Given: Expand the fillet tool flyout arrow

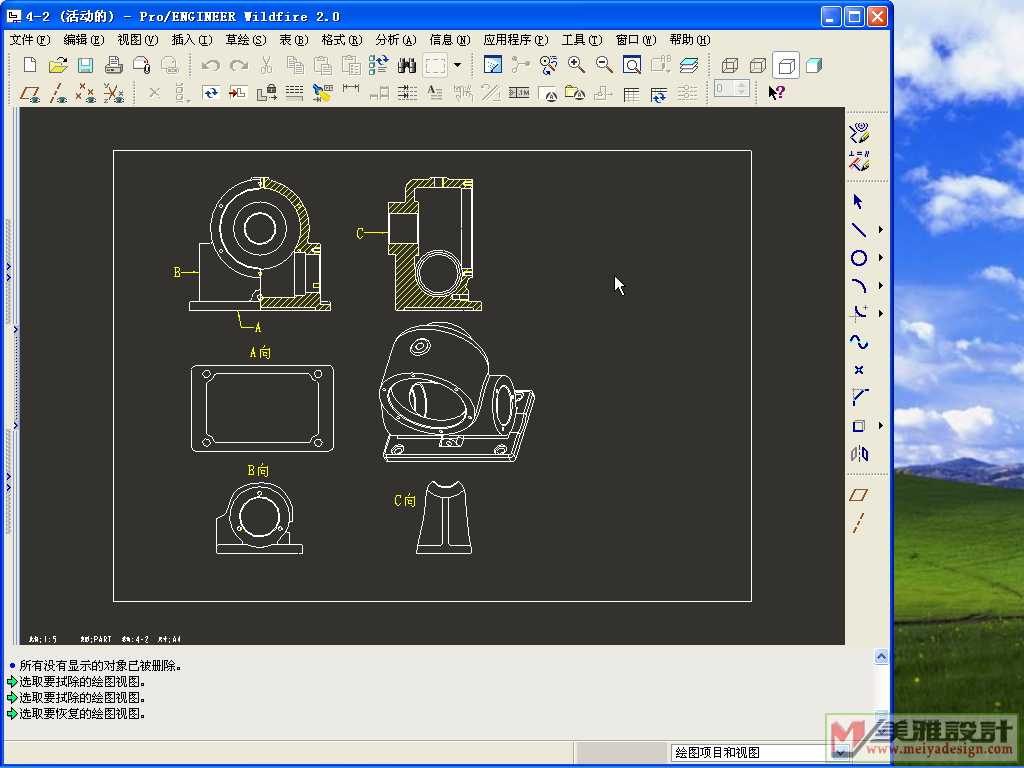Looking at the screenshot, I should tap(880, 313).
